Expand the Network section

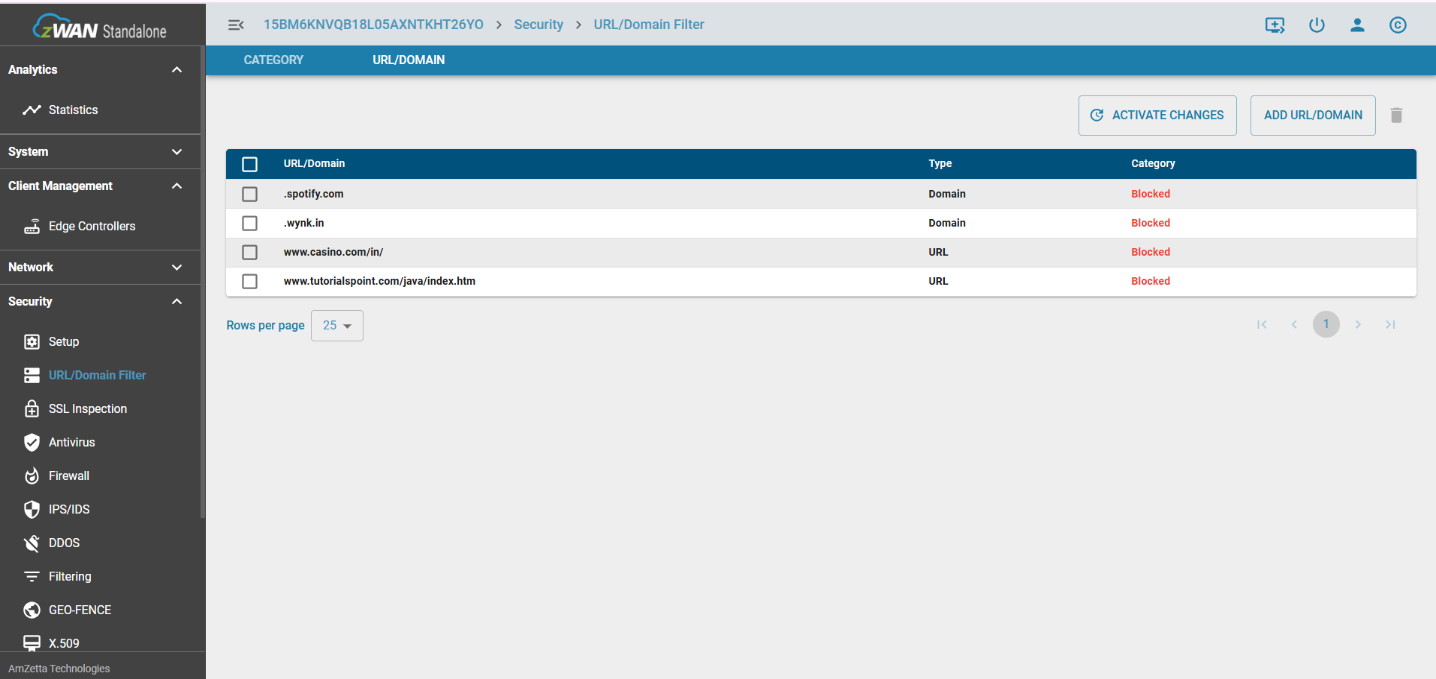click(x=177, y=267)
